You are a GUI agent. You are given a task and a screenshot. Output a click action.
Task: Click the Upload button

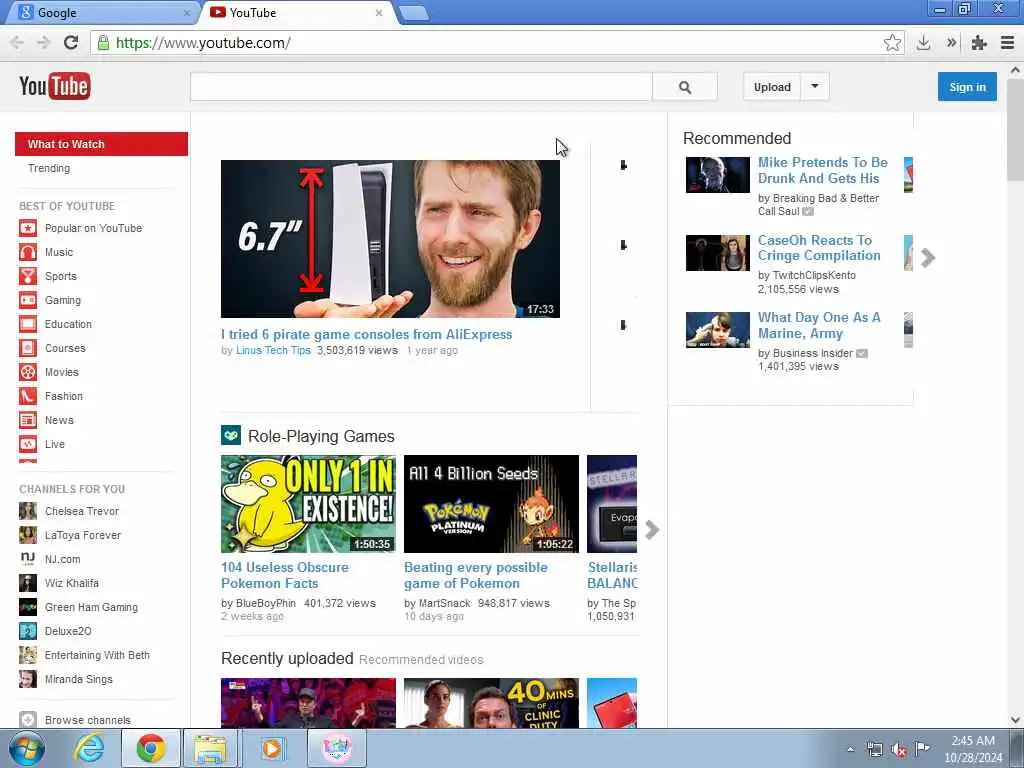(x=772, y=87)
